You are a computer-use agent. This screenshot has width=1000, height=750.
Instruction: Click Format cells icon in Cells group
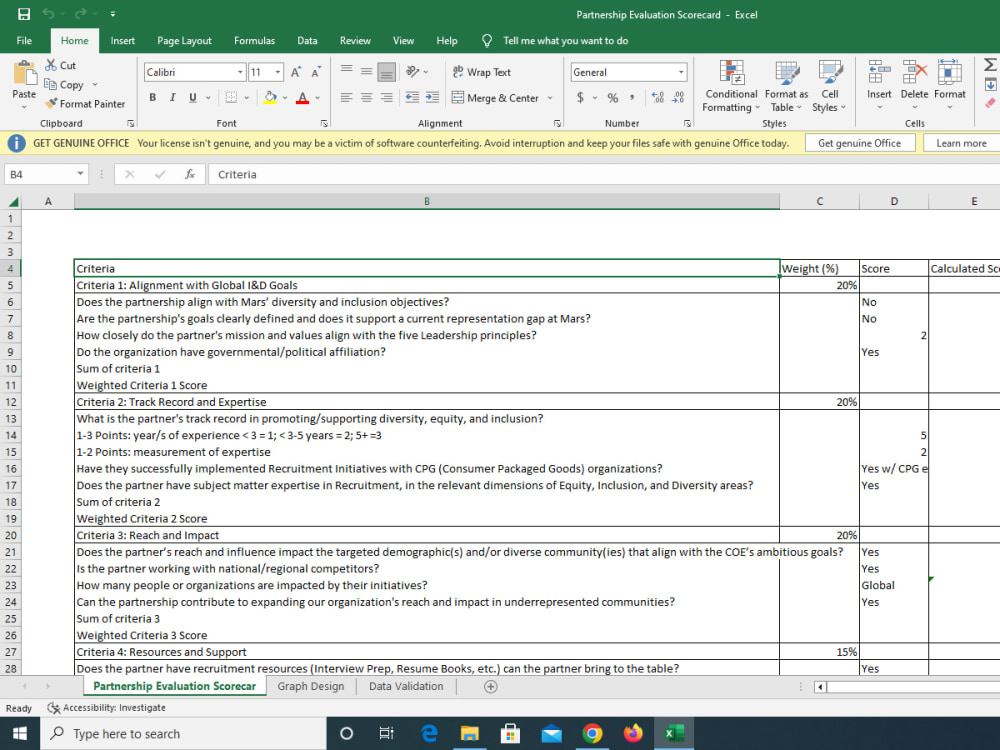[949, 72]
